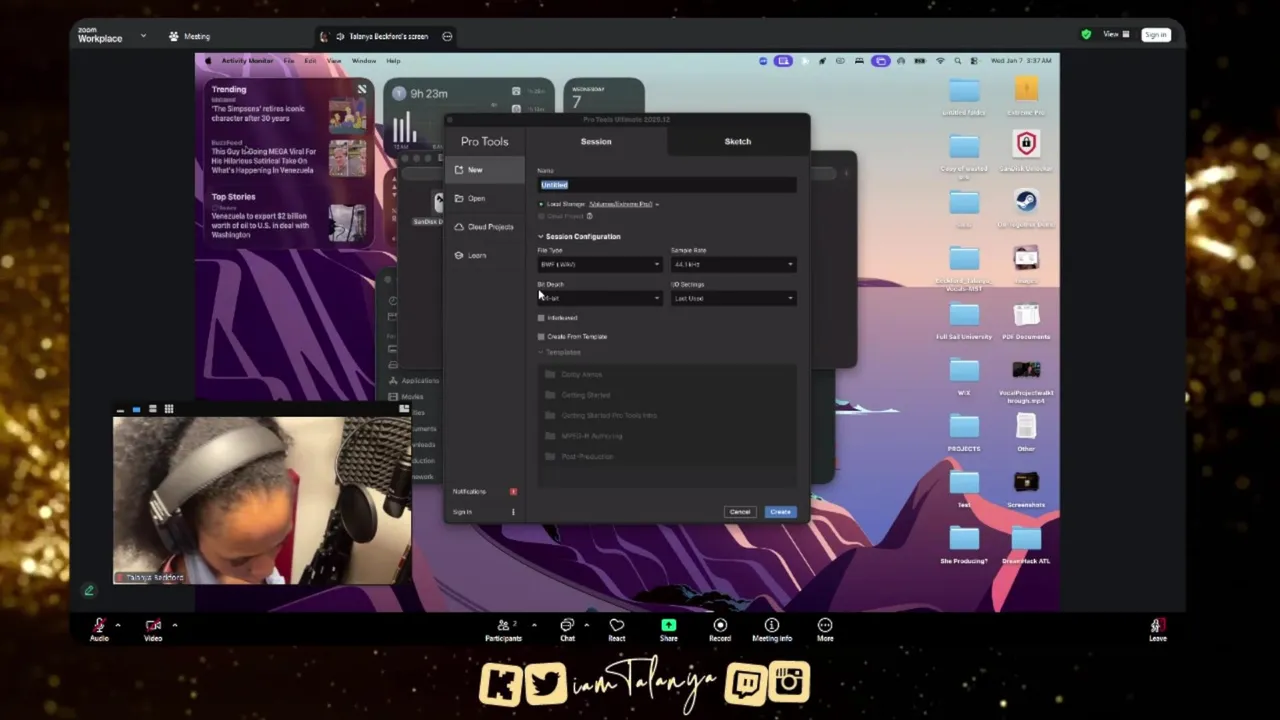Click the green encryption shield icon

(1086, 35)
